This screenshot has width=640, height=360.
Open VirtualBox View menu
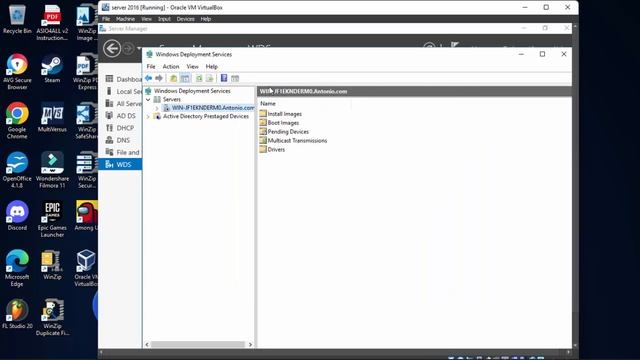point(146,19)
